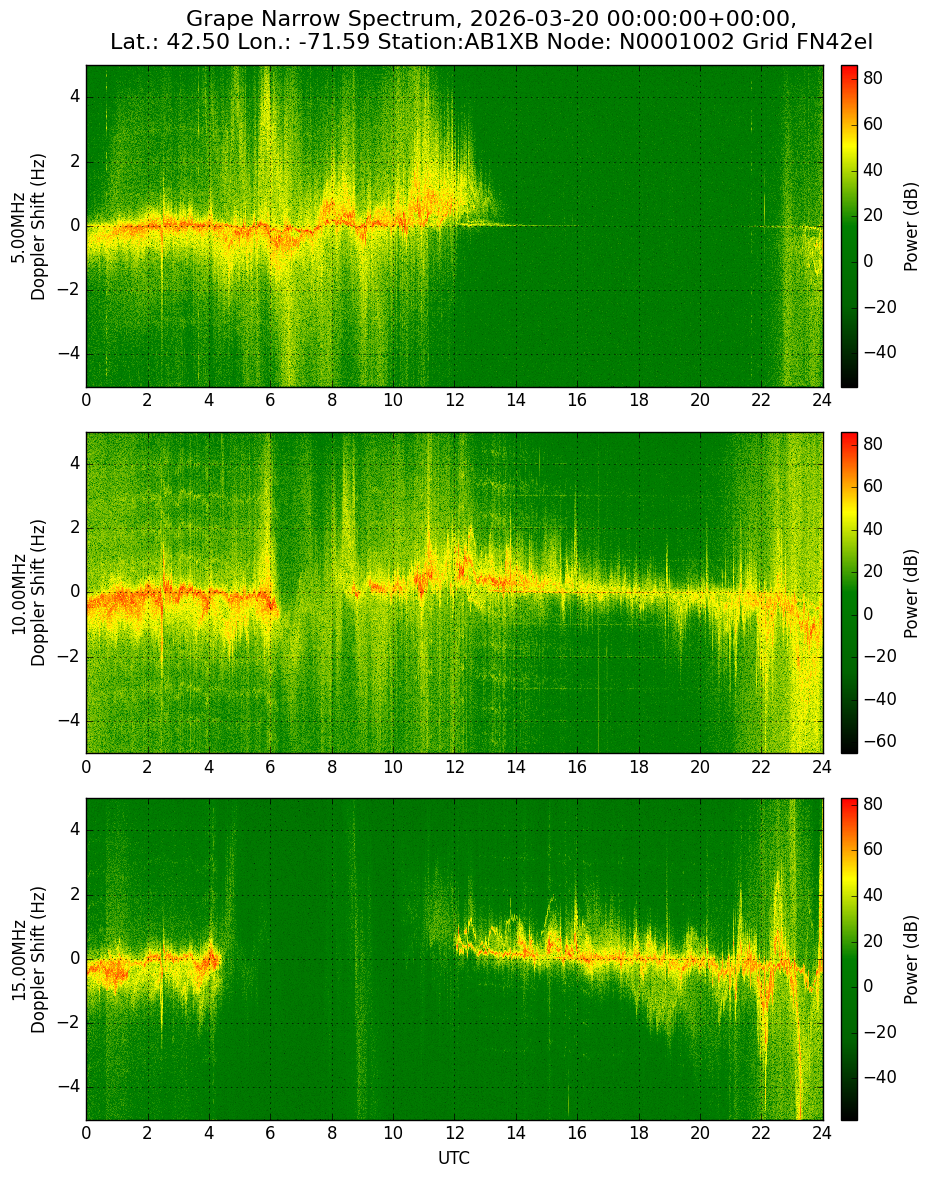Click the station AB1XB subtitle line

click(492, 42)
